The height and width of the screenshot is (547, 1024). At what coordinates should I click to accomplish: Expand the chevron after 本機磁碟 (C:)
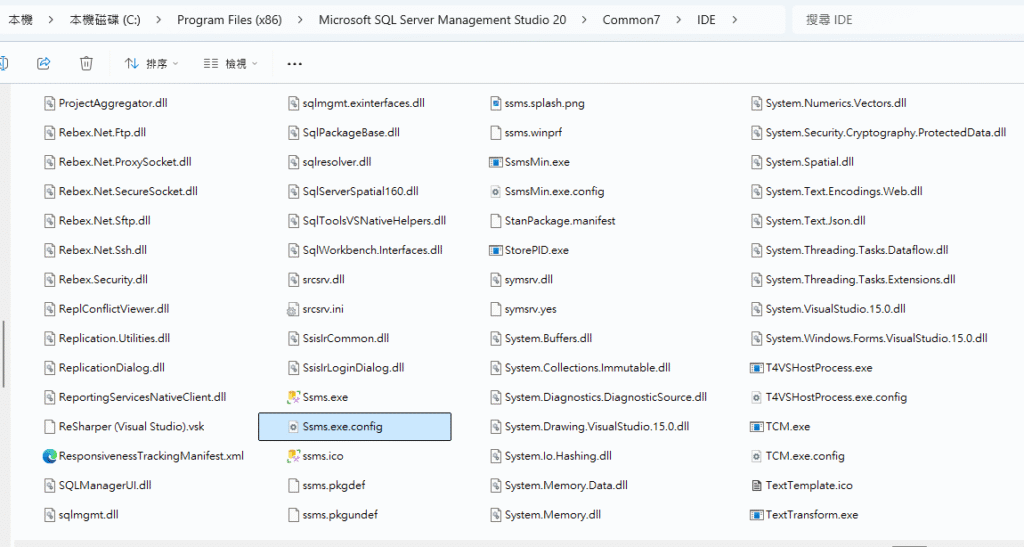click(x=159, y=20)
